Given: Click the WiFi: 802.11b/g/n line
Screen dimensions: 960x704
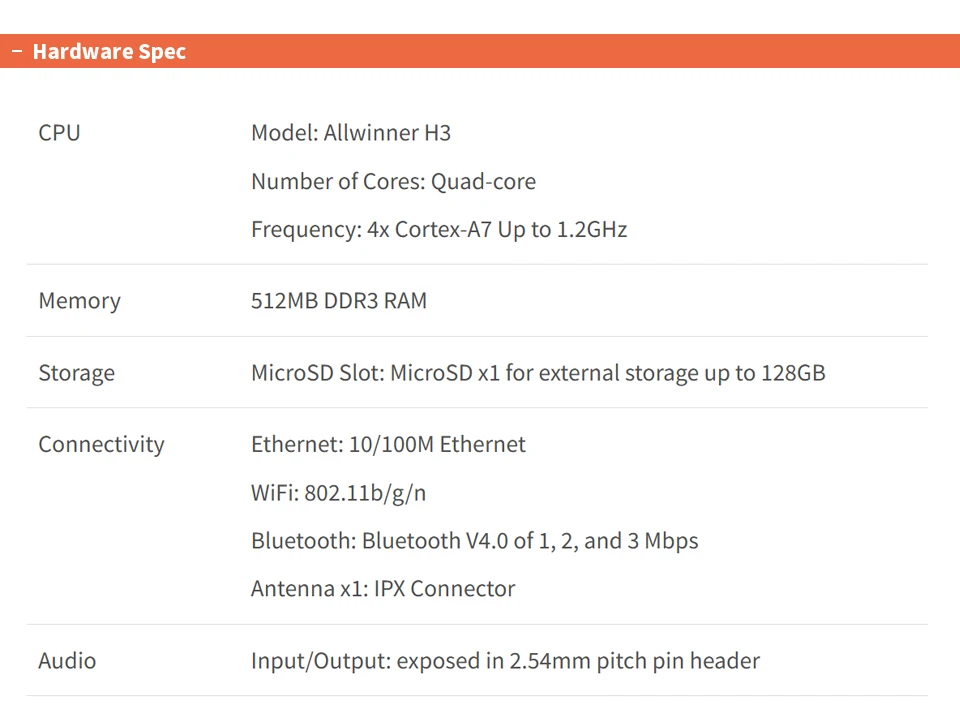Looking at the screenshot, I should pos(338,493).
